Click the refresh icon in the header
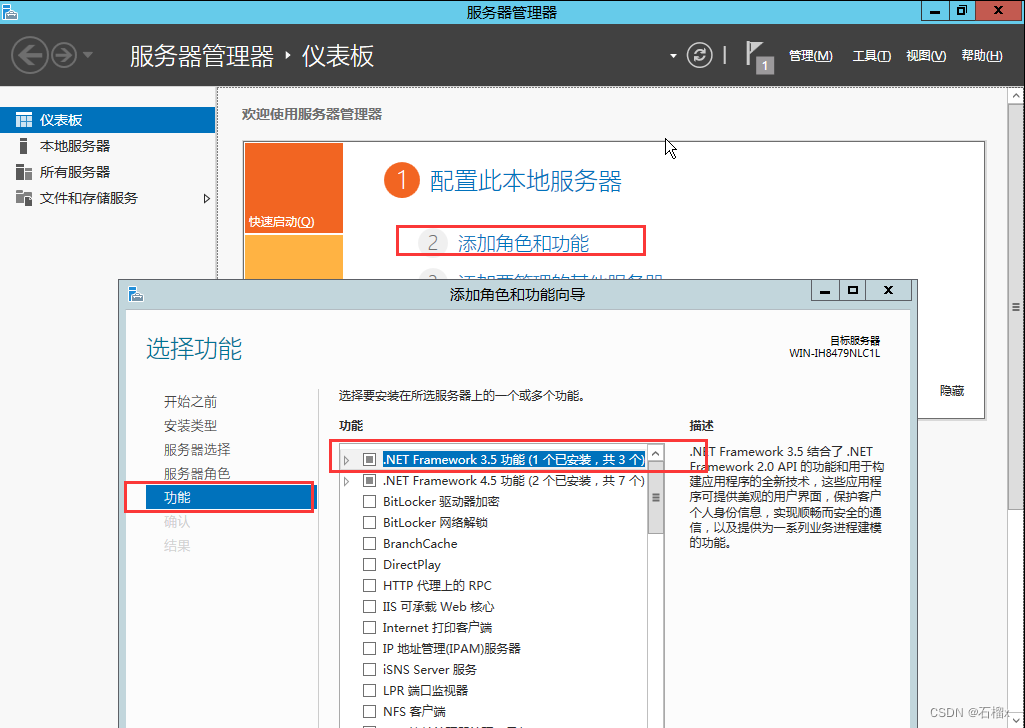The height and width of the screenshot is (728, 1025). tap(699, 55)
